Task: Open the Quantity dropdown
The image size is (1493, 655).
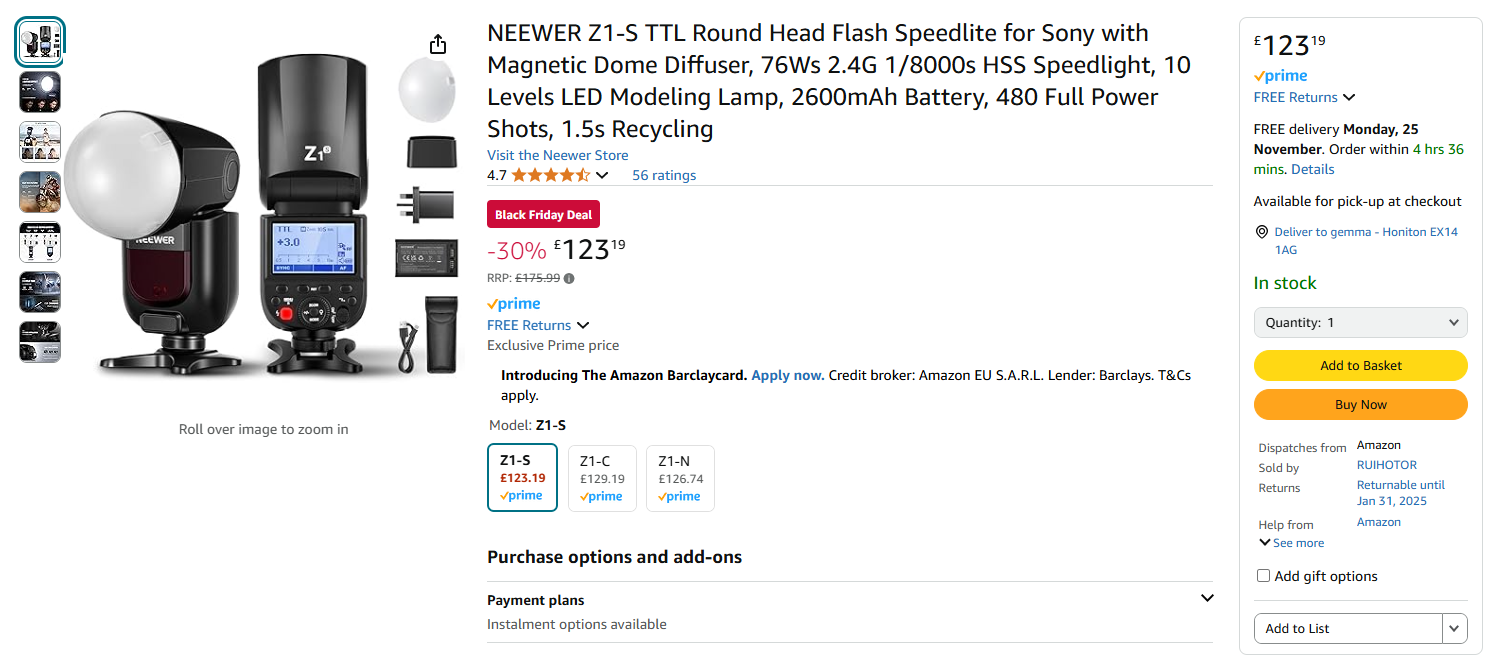Action: click(1360, 322)
